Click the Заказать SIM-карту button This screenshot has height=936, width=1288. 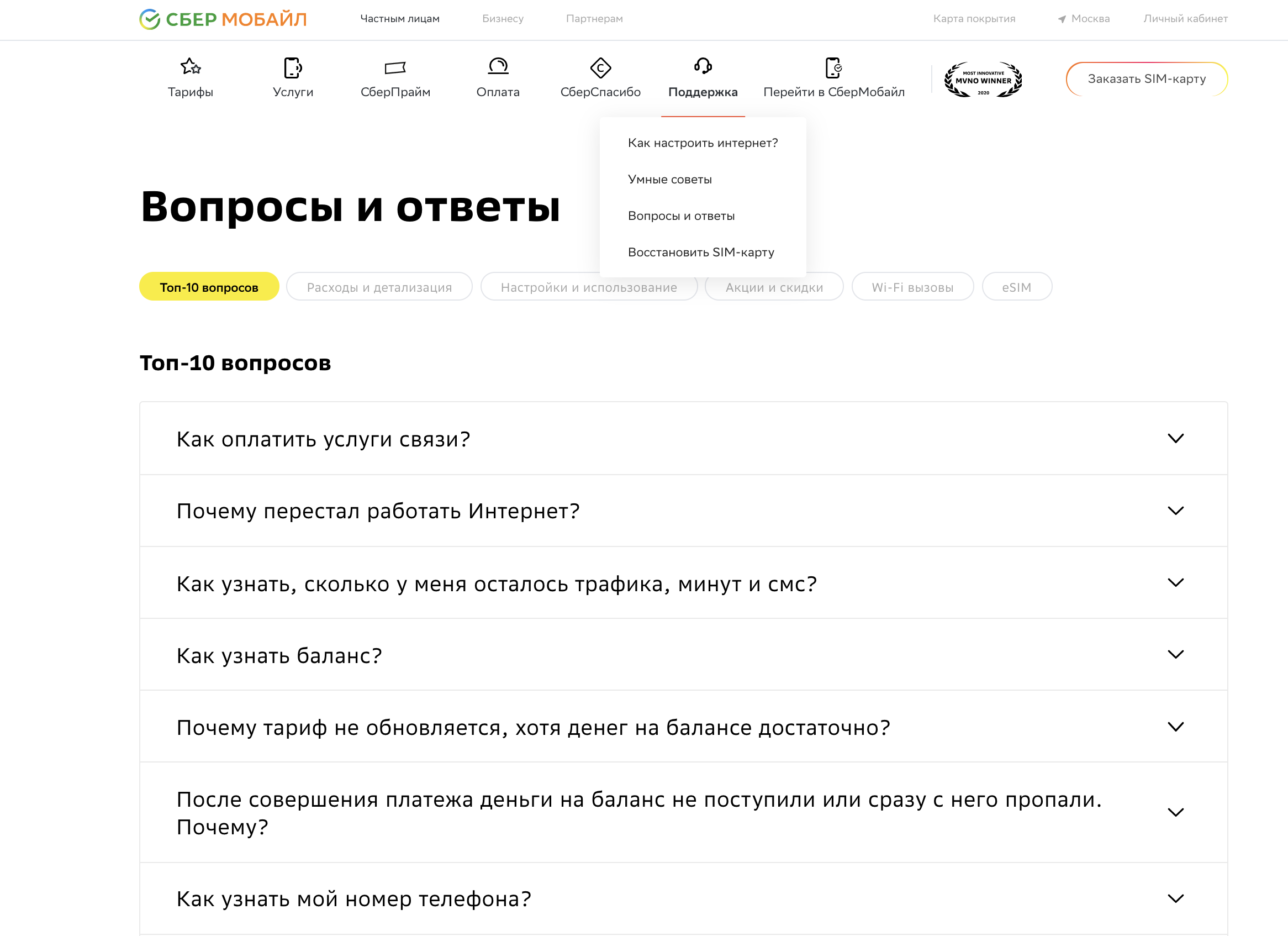1147,79
